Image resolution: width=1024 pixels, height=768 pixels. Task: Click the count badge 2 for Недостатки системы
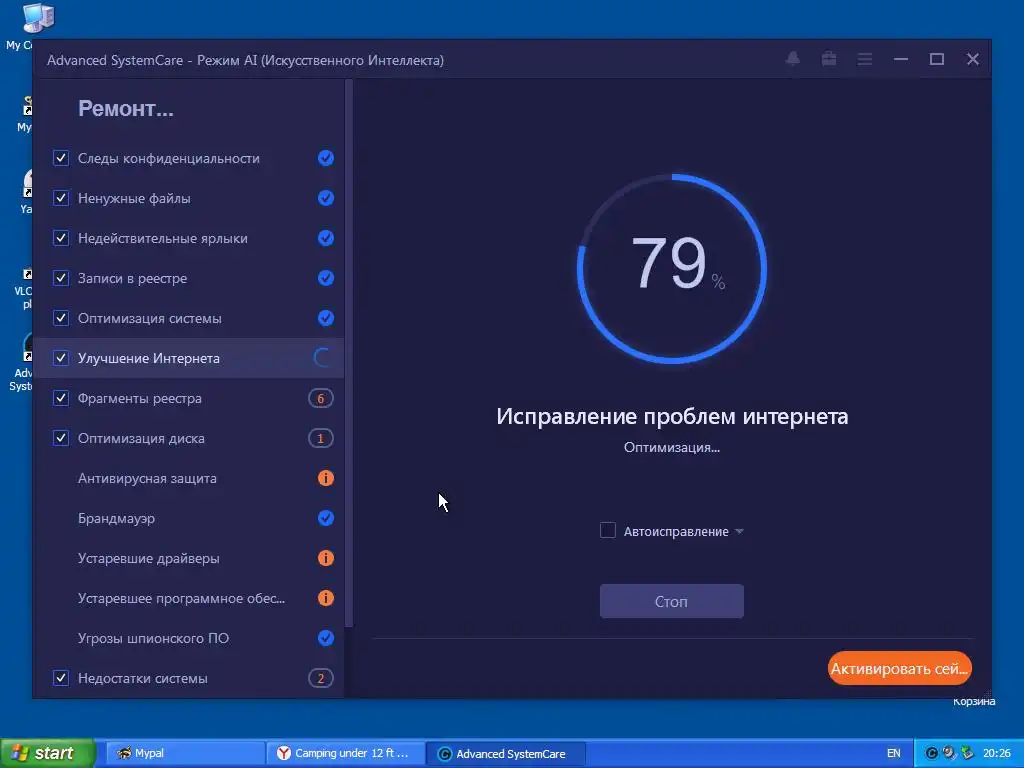point(321,679)
